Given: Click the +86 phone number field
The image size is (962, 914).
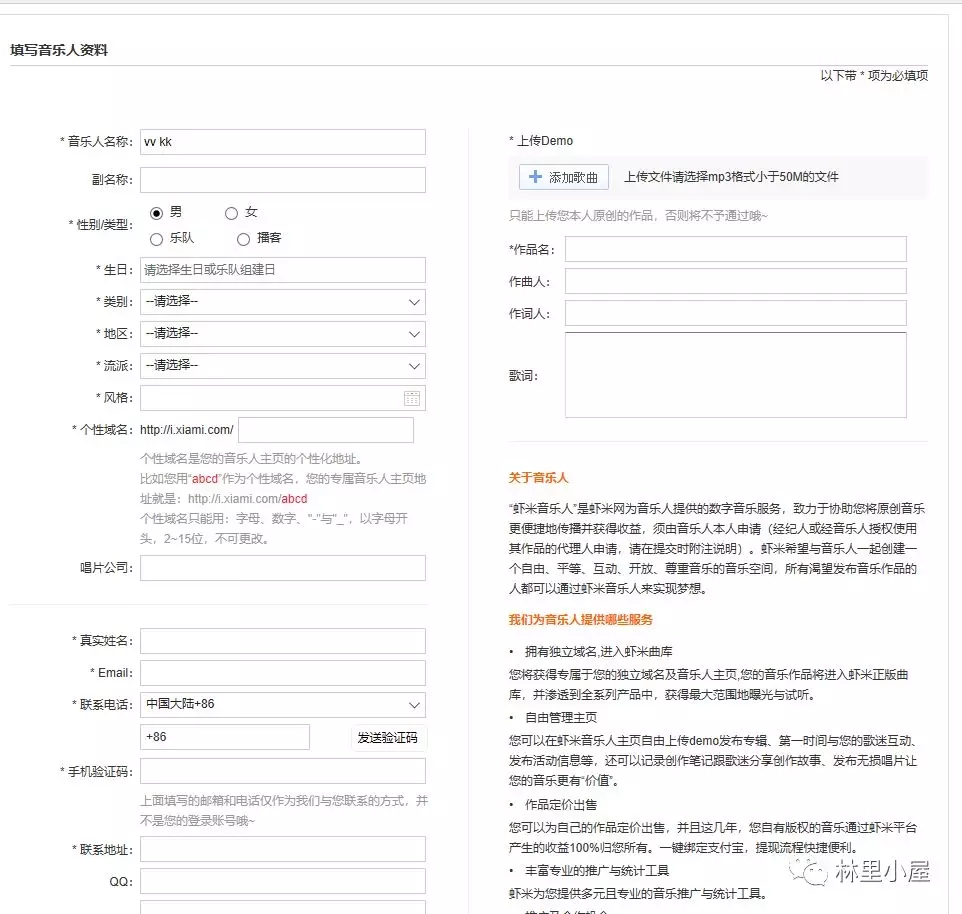Looking at the screenshot, I should (x=225, y=737).
